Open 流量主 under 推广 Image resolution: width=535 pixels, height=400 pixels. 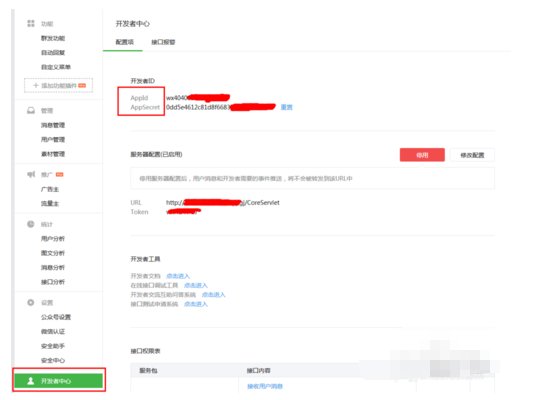click(50, 203)
